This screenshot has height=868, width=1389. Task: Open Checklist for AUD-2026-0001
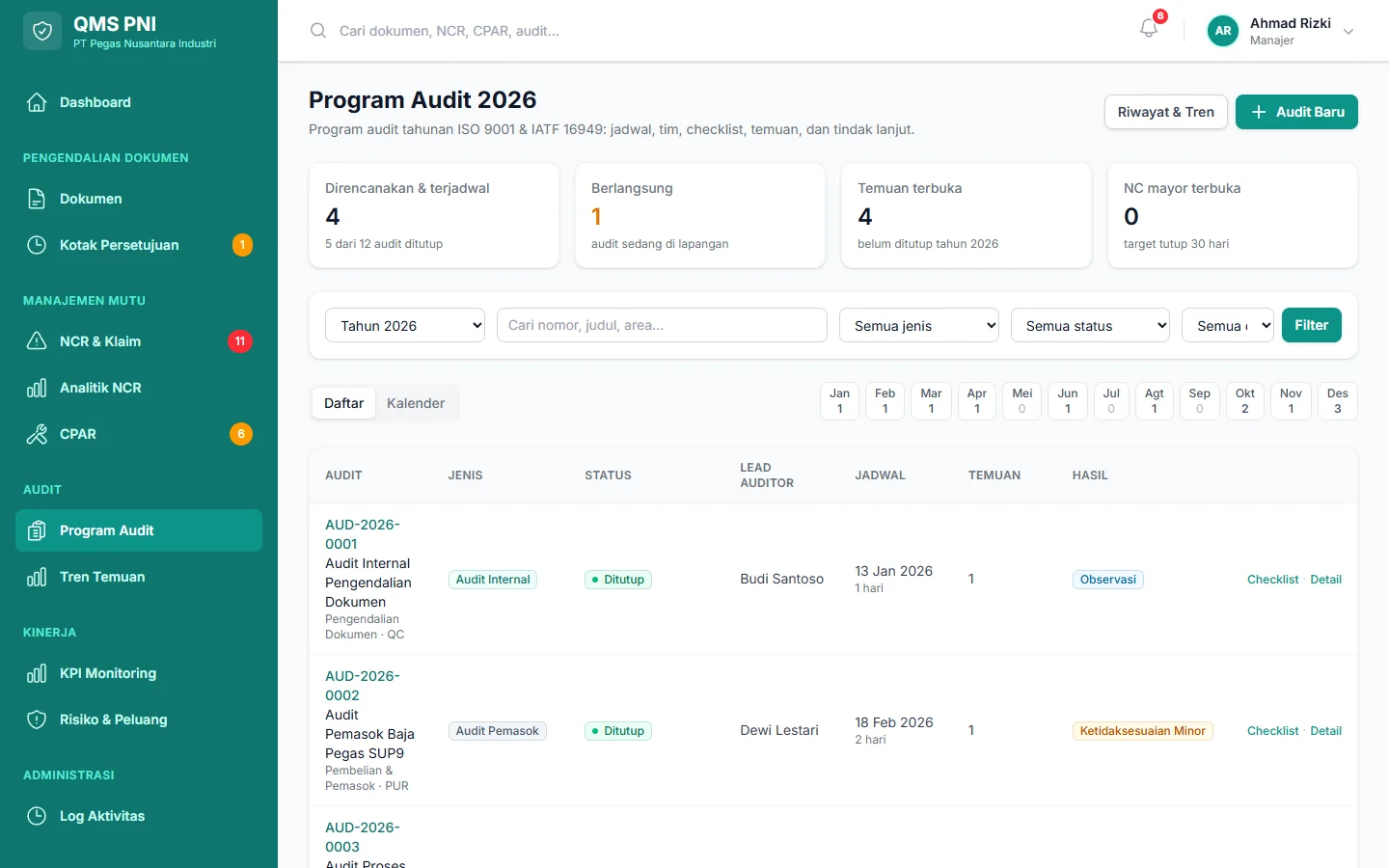point(1272,580)
